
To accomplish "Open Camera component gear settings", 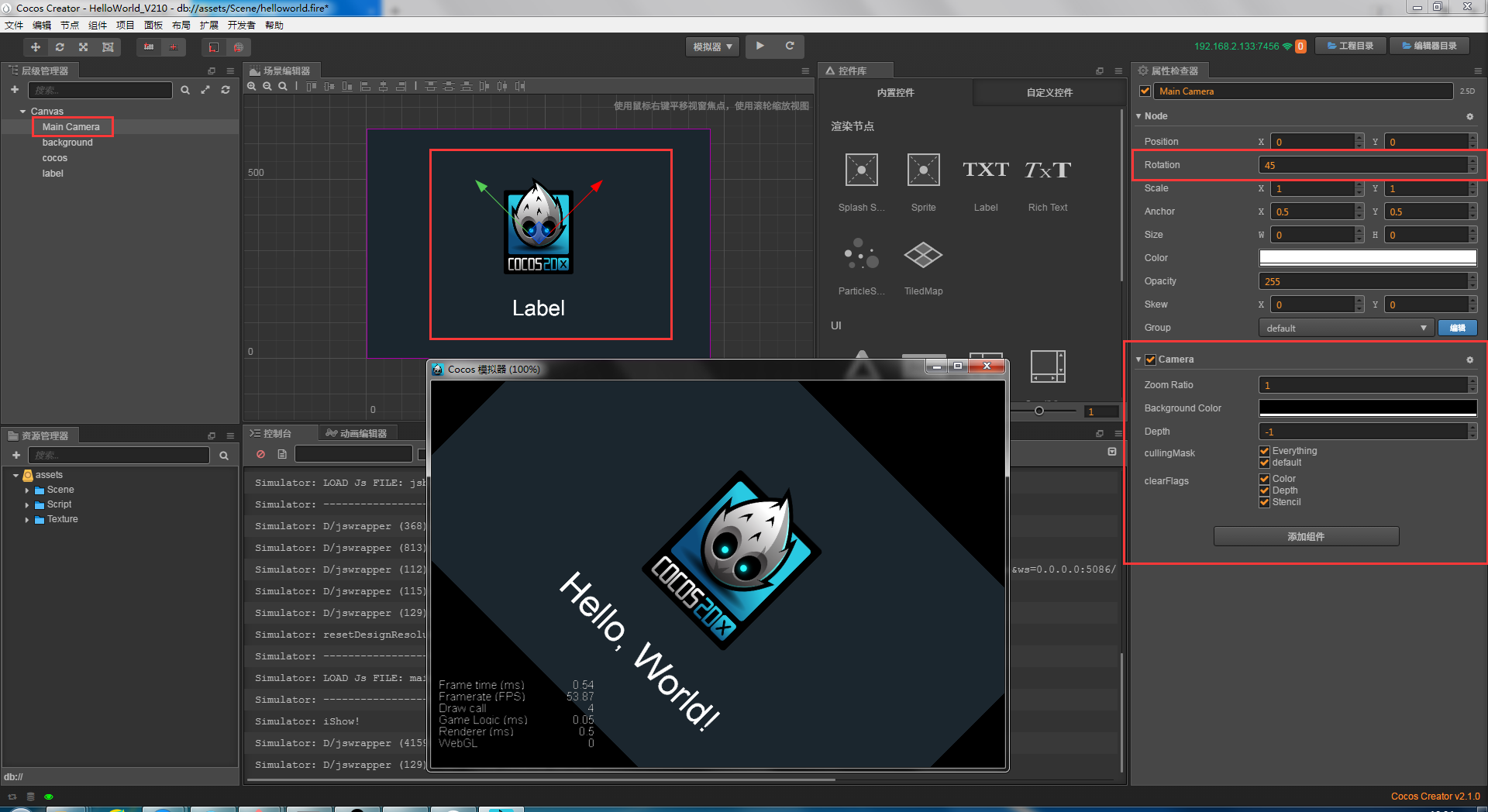I will pyautogui.click(x=1469, y=360).
